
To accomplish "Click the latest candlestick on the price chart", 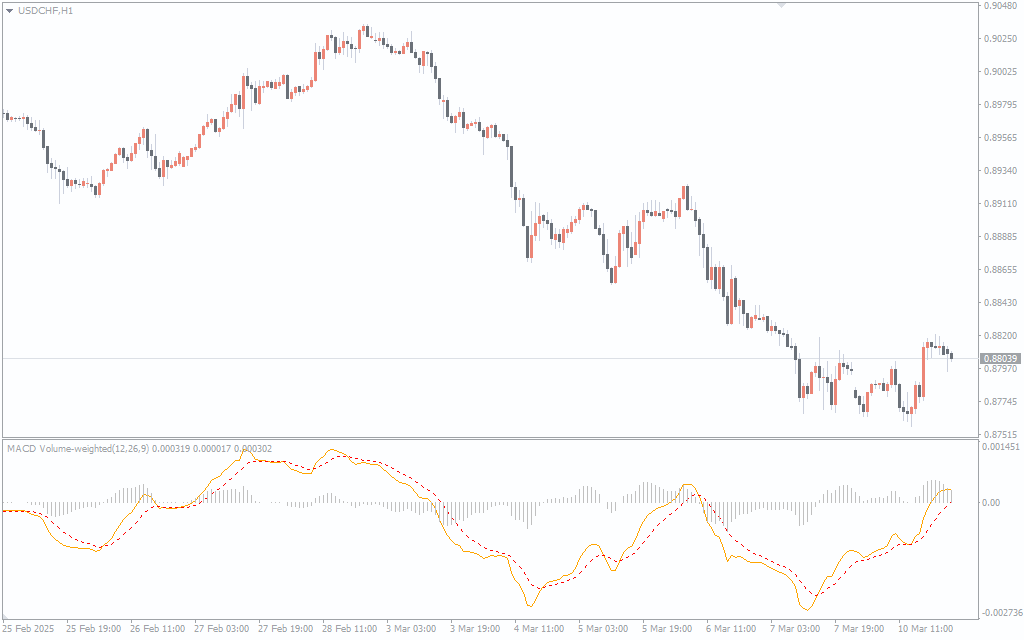I will point(951,355).
